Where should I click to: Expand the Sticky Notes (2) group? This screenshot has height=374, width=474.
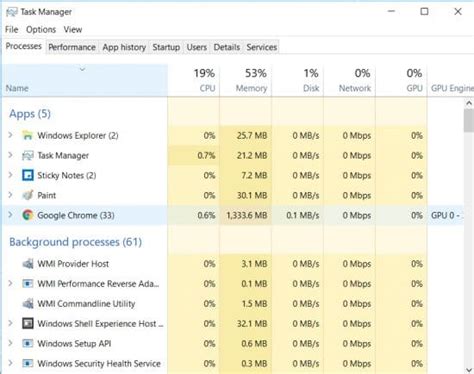point(10,175)
